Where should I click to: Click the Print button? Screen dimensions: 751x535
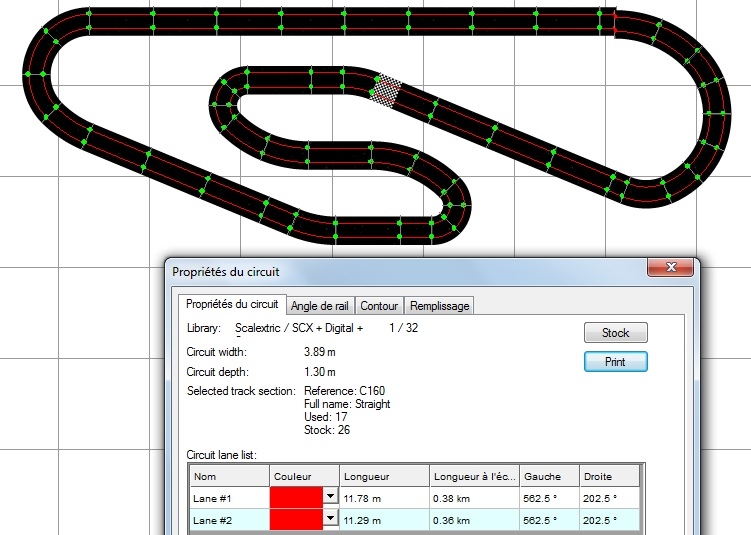click(615, 361)
